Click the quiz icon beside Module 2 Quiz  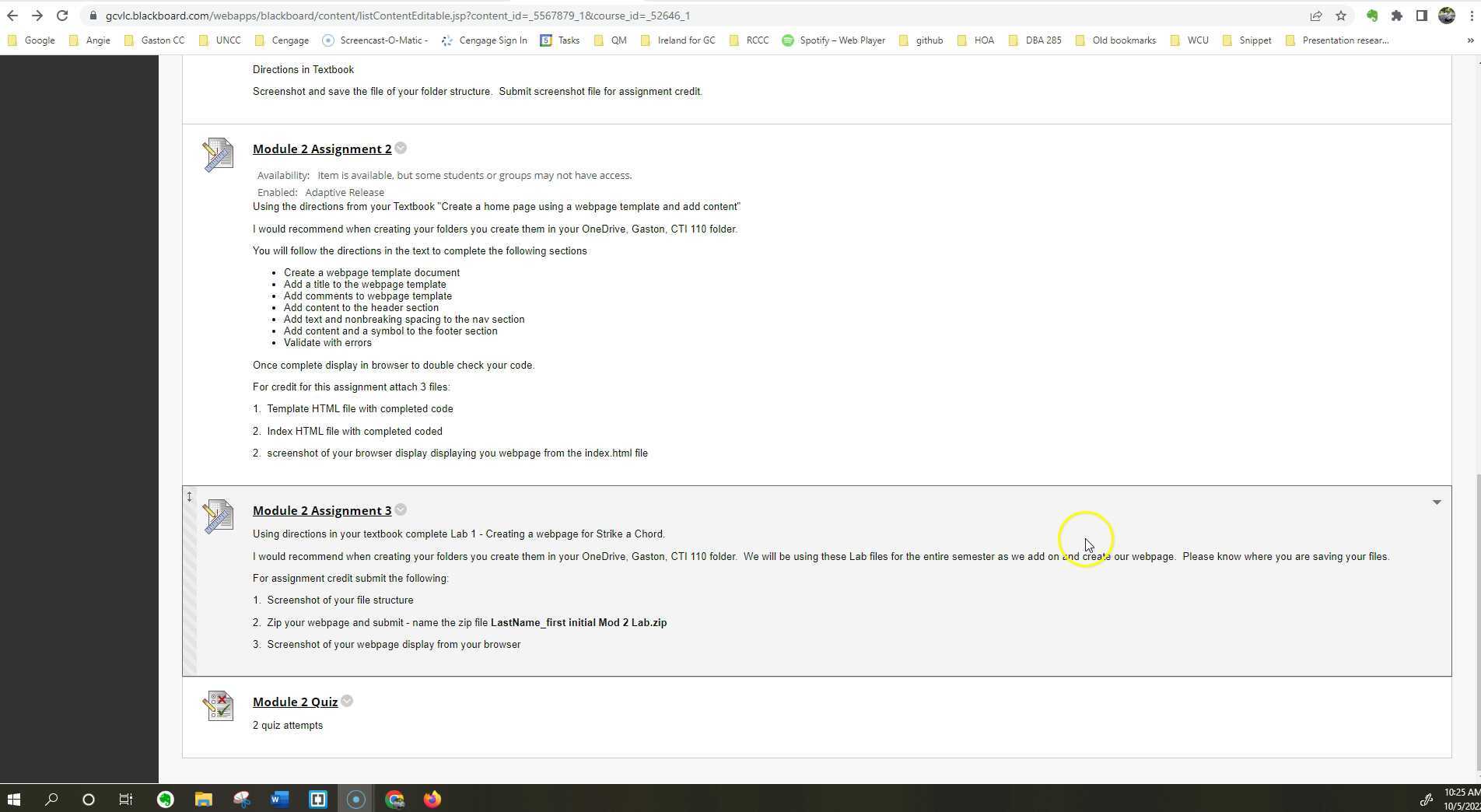(218, 706)
